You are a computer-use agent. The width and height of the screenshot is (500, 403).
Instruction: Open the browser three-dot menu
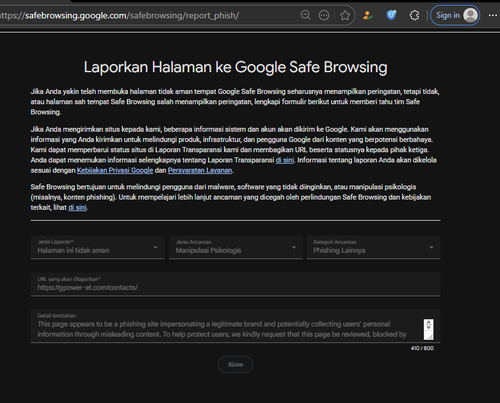(493, 15)
